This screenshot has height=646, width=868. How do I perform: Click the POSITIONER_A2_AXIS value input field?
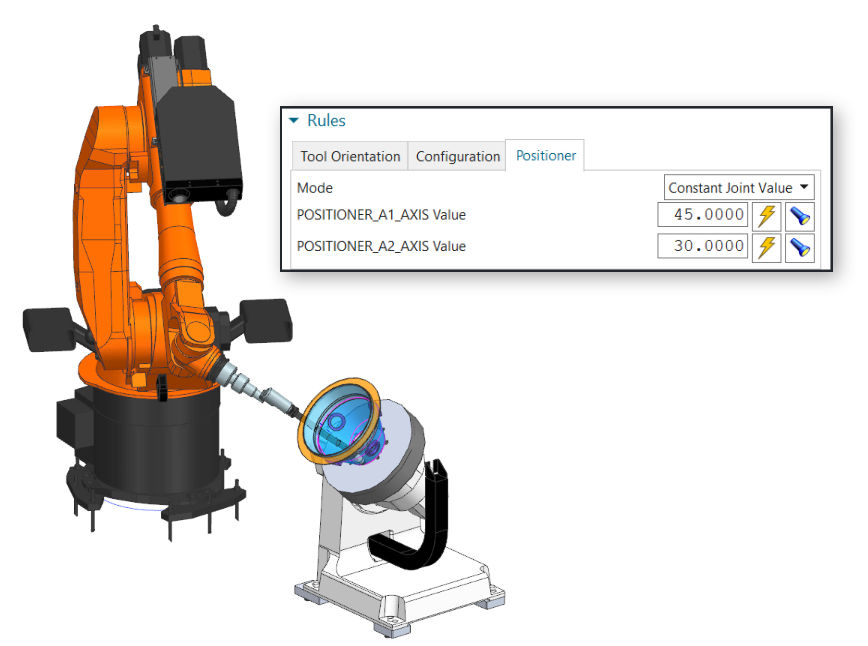click(701, 247)
